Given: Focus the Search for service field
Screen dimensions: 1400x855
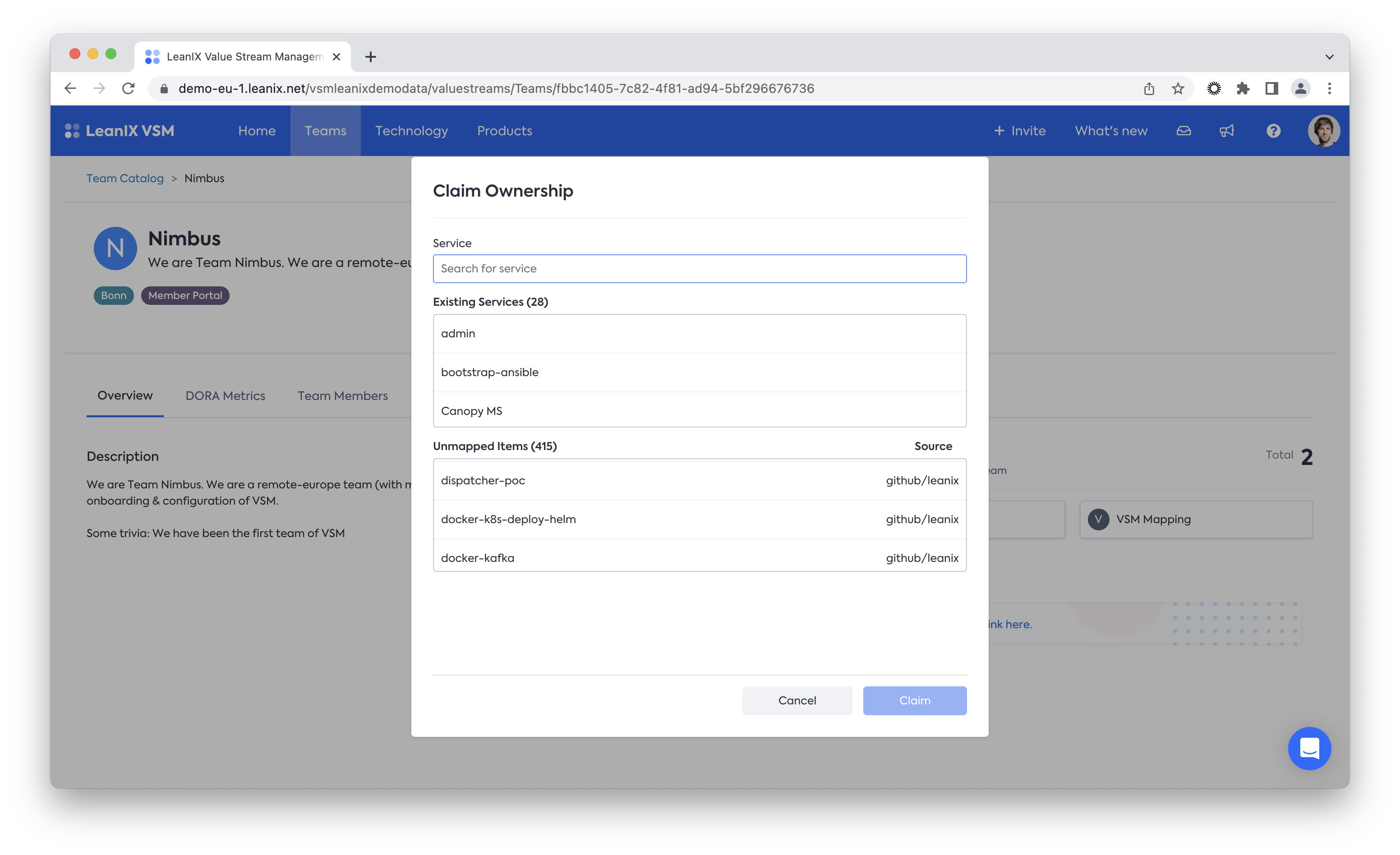Looking at the screenshot, I should coord(700,269).
